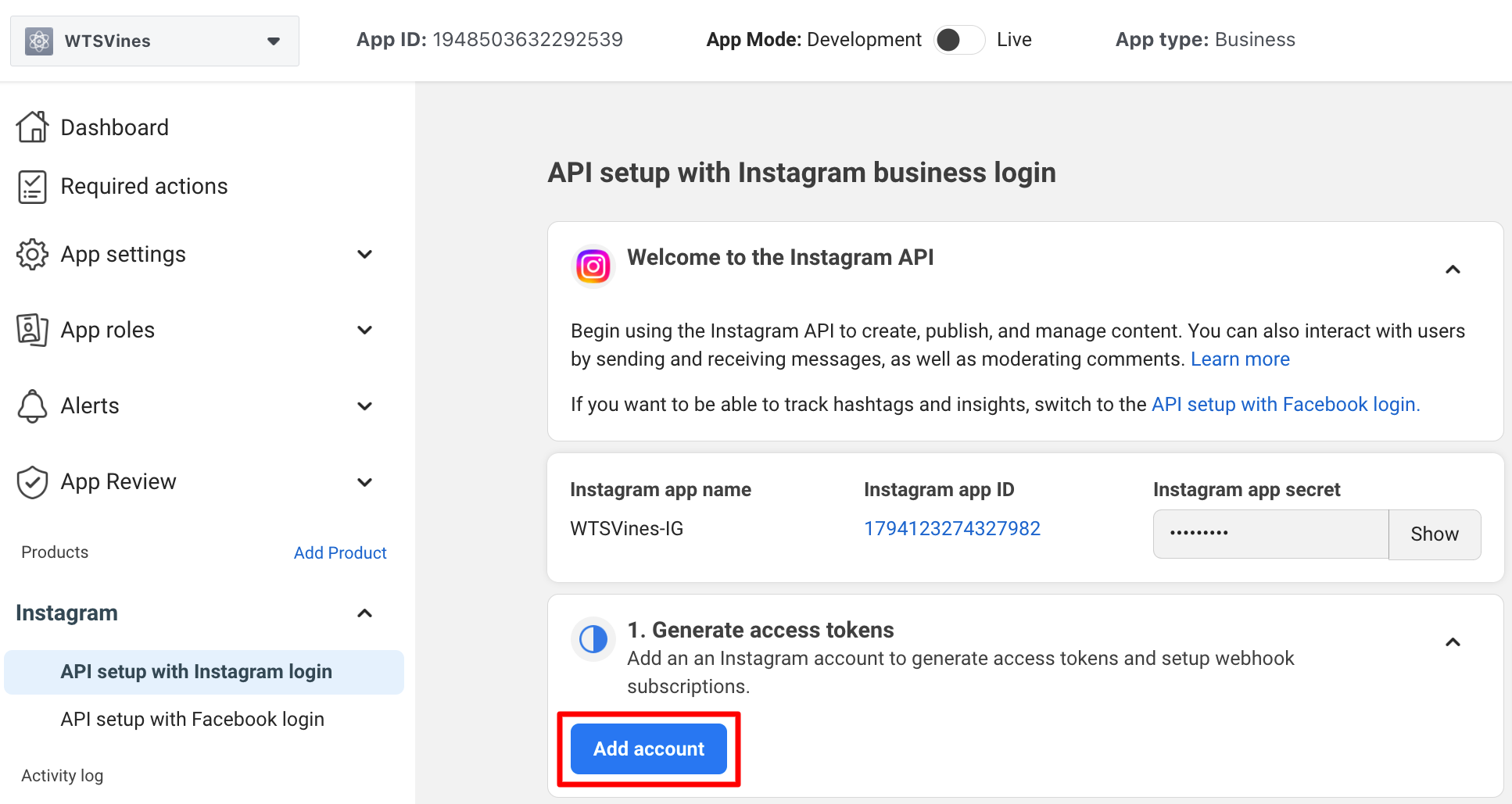The width and height of the screenshot is (1512, 804).
Task: Click the Live mode label
Action: click(1014, 40)
